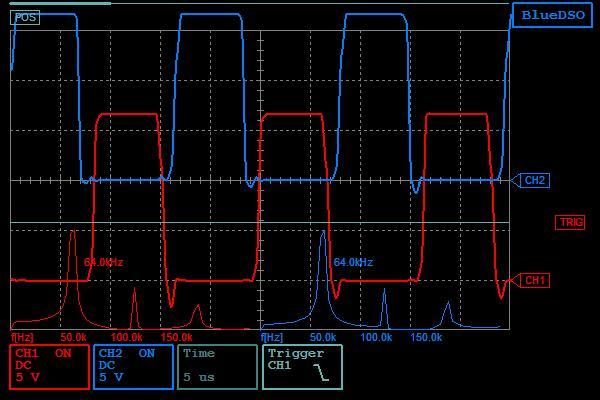The height and width of the screenshot is (400, 600).
Task: Select the CH2 zero-level marker
Action: point(531,180)
